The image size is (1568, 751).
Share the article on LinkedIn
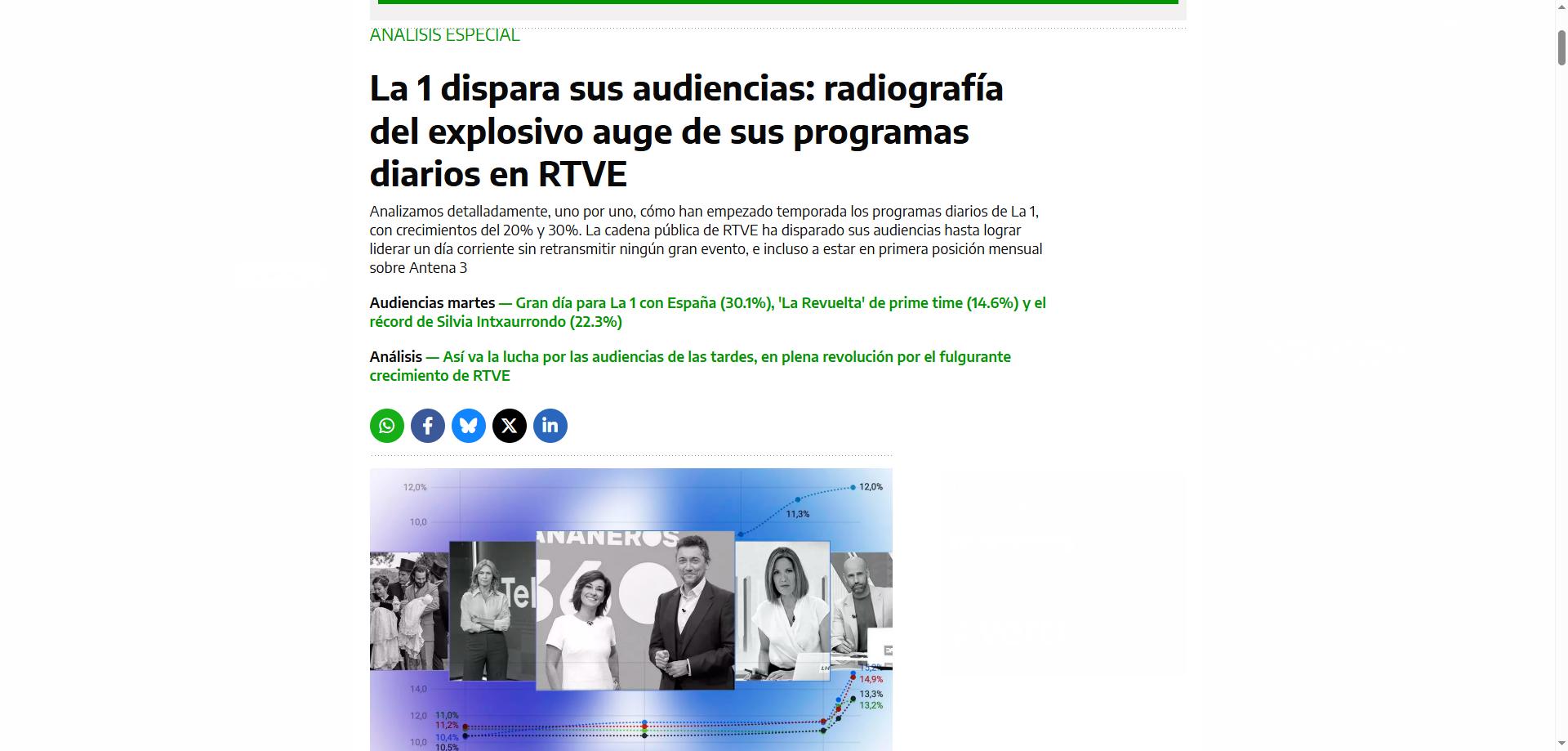point(550,426)
